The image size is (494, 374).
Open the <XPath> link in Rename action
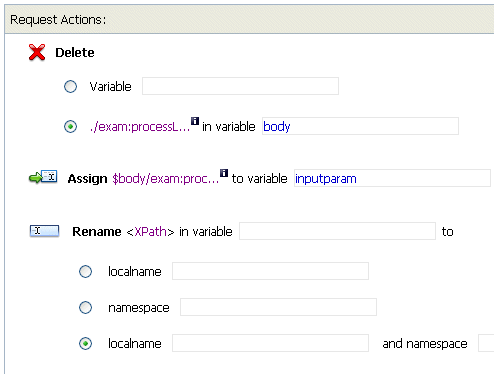(150, 232)
